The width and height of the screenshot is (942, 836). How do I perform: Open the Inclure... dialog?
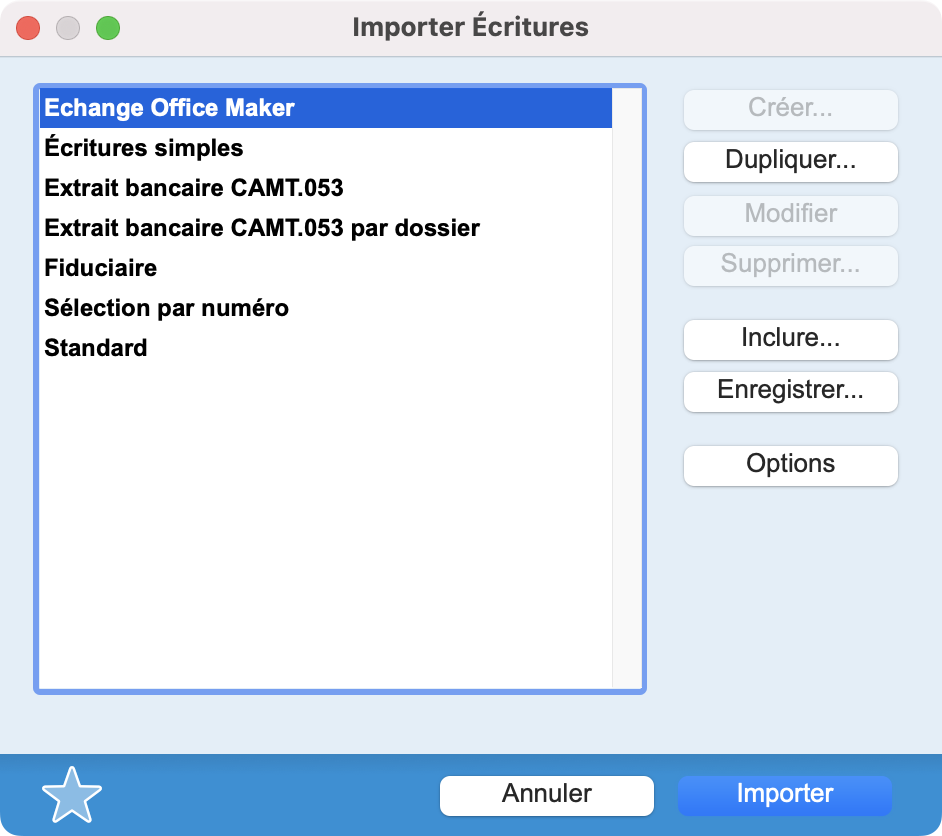tap(791, 339)
